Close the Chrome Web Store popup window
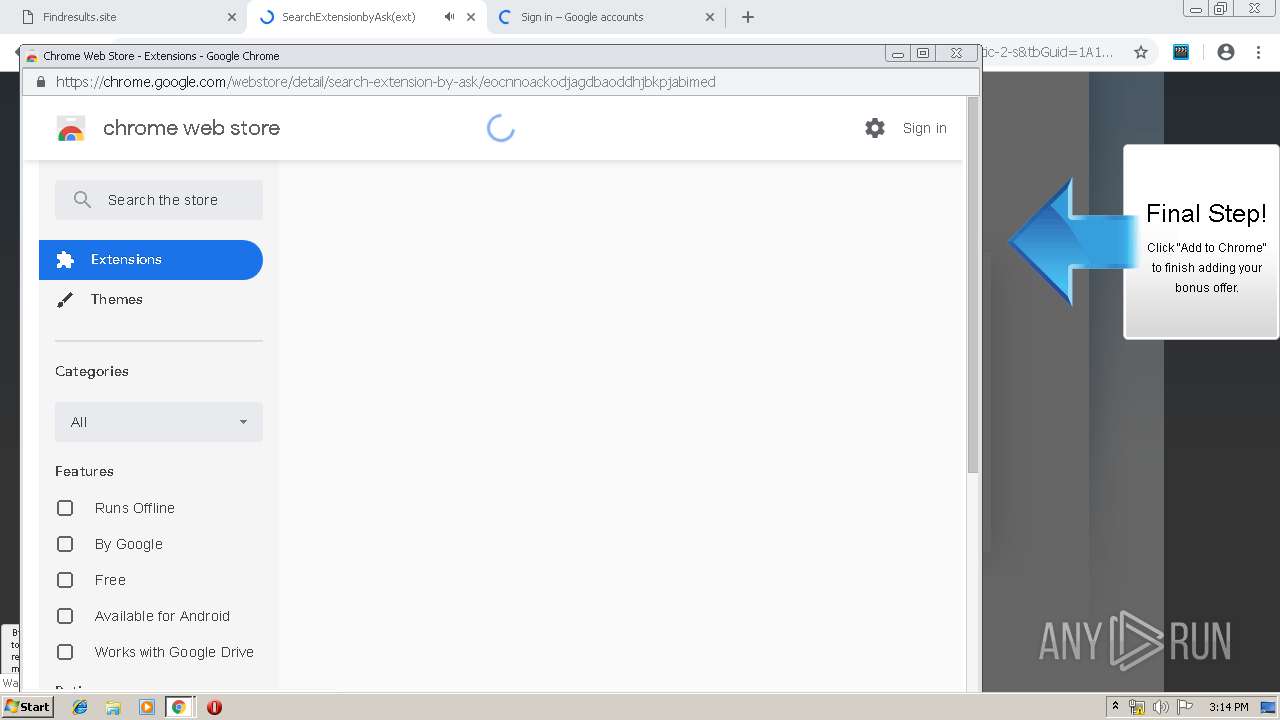The image size is (1280, 720). (x=957, y=54)
